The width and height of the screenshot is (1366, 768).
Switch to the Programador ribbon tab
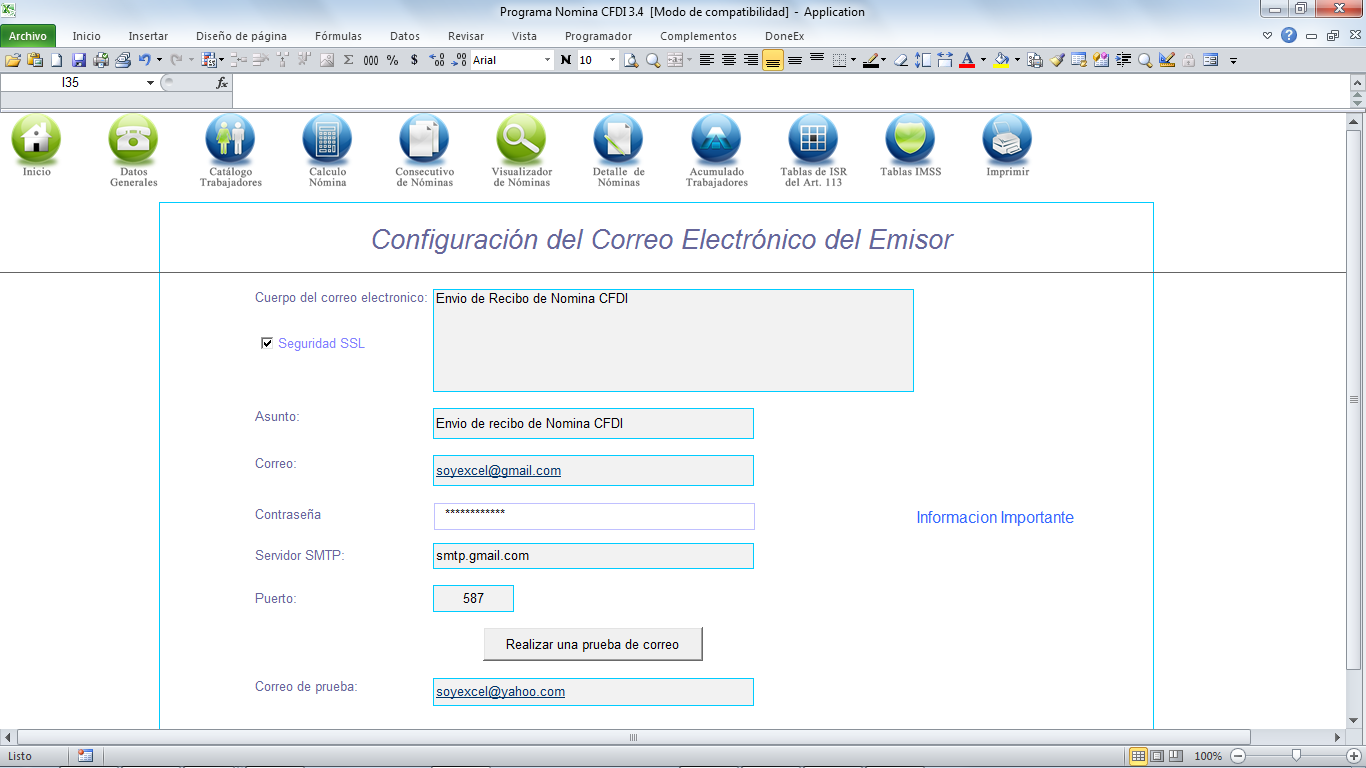(x=598, y=36)
